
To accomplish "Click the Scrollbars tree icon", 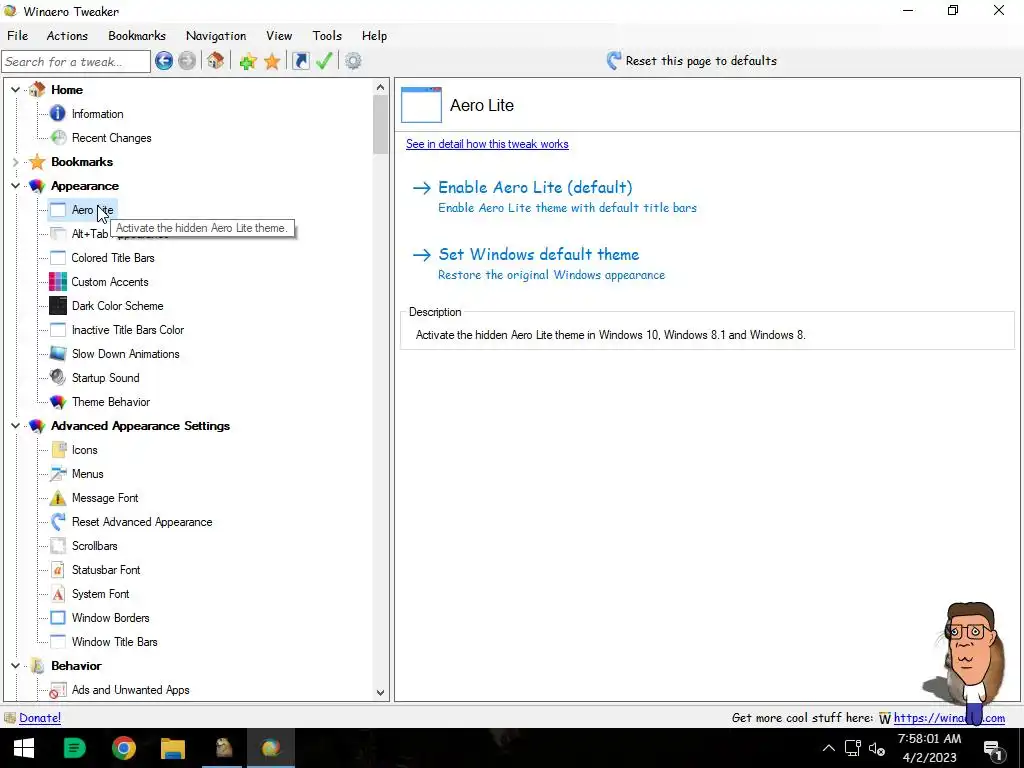I will 57,546.
